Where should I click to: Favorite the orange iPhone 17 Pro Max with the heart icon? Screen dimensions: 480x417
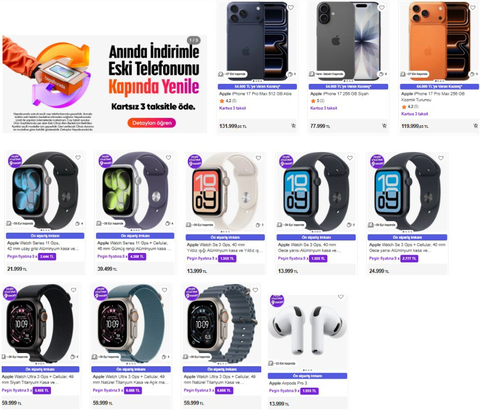pos(473,7)
